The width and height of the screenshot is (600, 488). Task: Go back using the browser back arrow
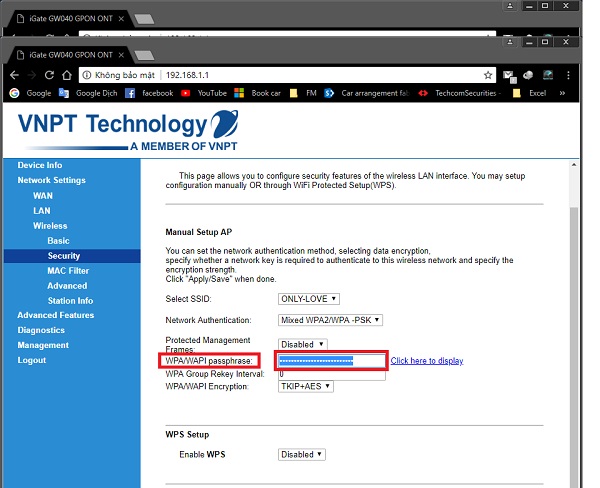[x=14, y=75]
